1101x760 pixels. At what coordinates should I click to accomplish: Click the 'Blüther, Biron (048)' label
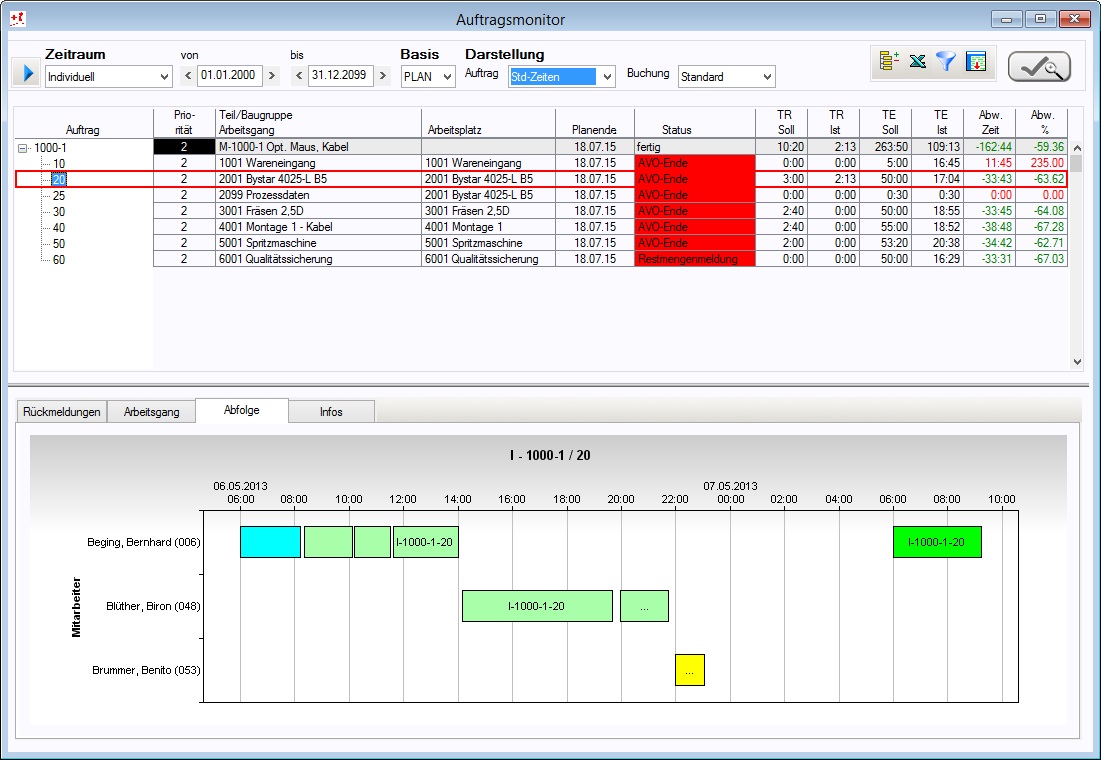153,606
